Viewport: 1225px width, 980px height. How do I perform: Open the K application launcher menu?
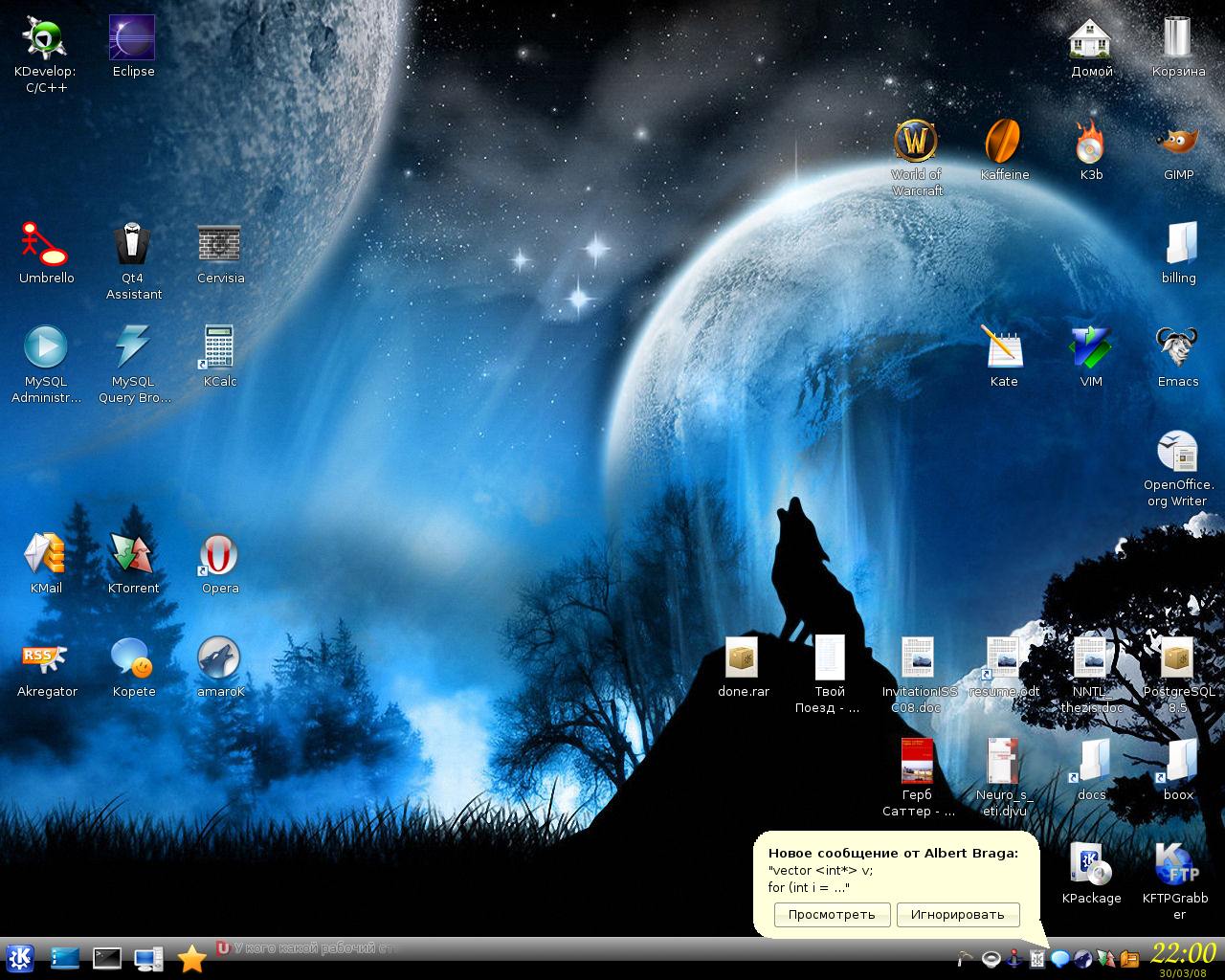[21, 957]
